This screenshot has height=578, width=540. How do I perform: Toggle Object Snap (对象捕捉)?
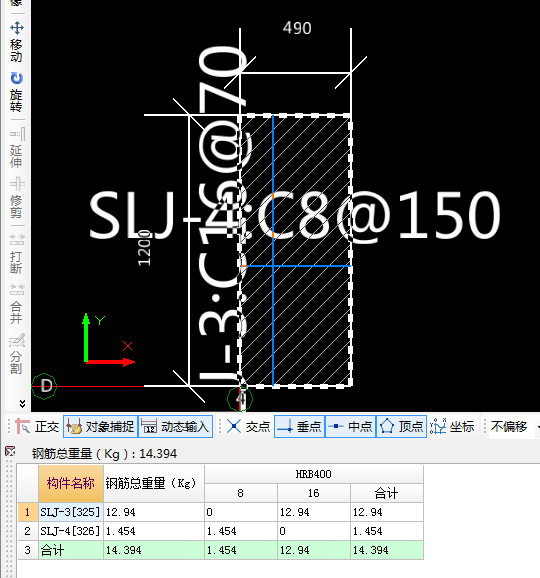[x=101, y=426]
